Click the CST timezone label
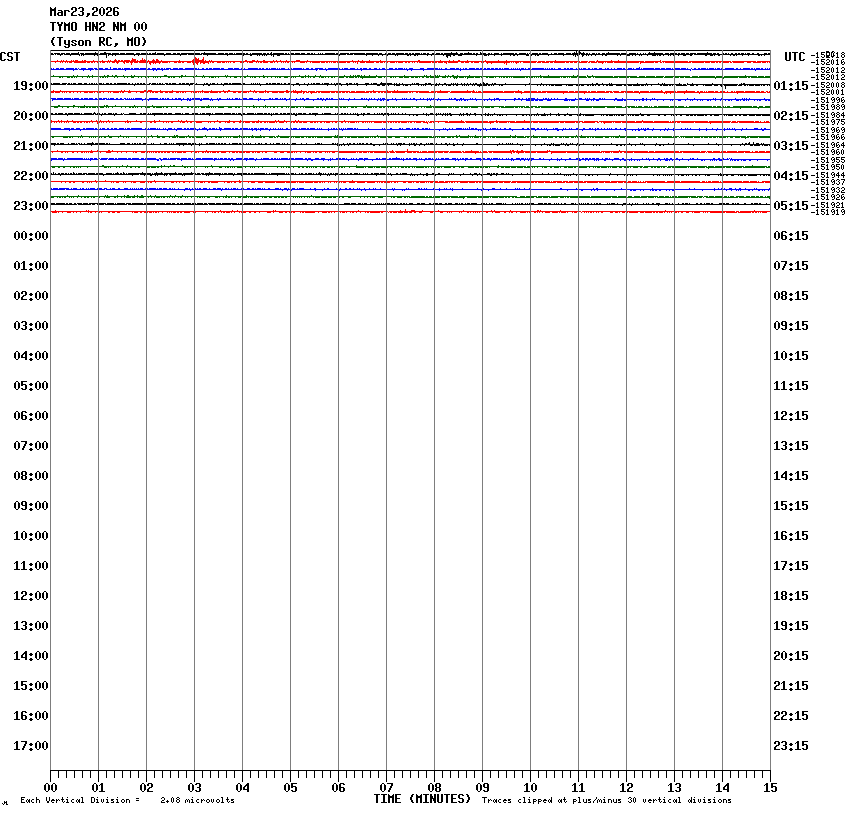The image size is (850, 814). 10,56
